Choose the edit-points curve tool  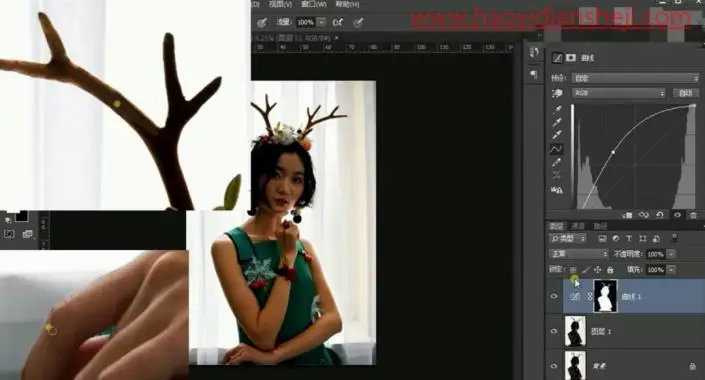[x=557, y=149]
